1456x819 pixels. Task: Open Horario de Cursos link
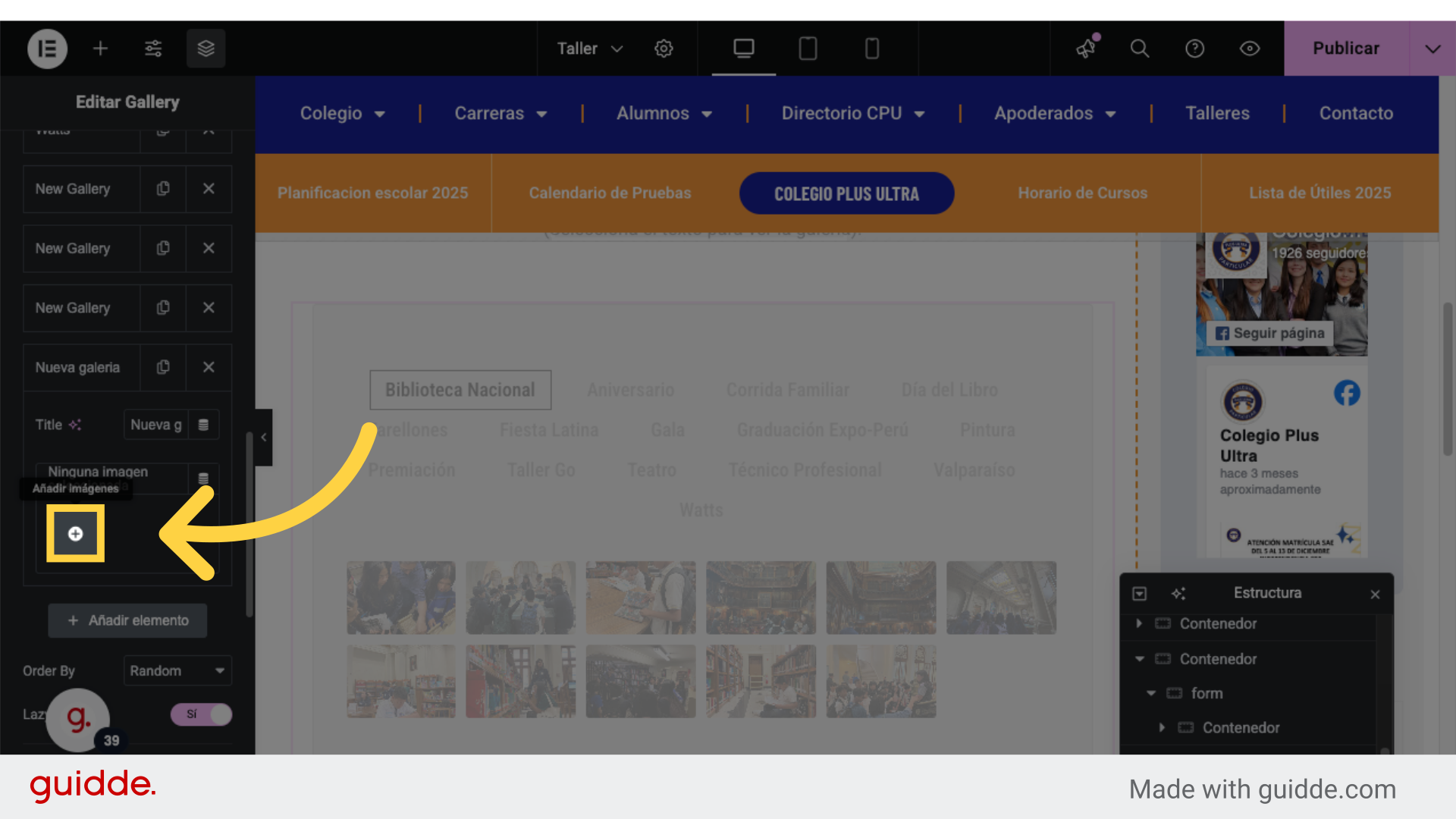(1082, 193)
